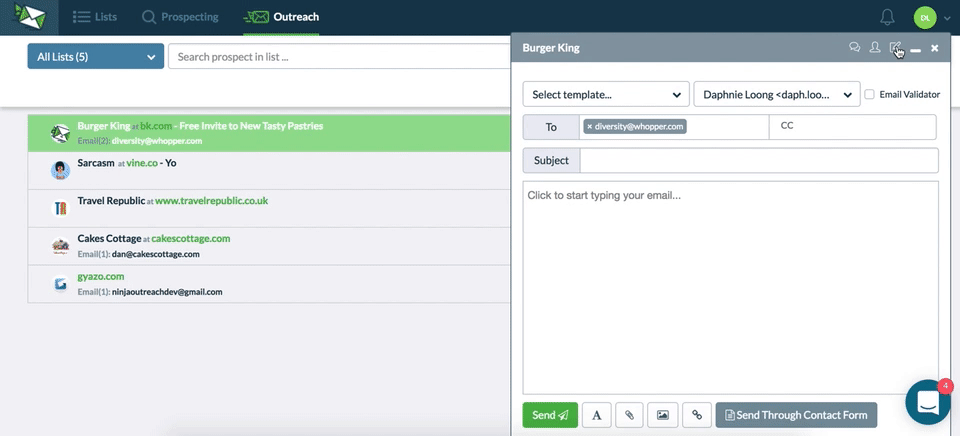Open the DL user avatar menu
960x436 pixels.
[924, 18]
